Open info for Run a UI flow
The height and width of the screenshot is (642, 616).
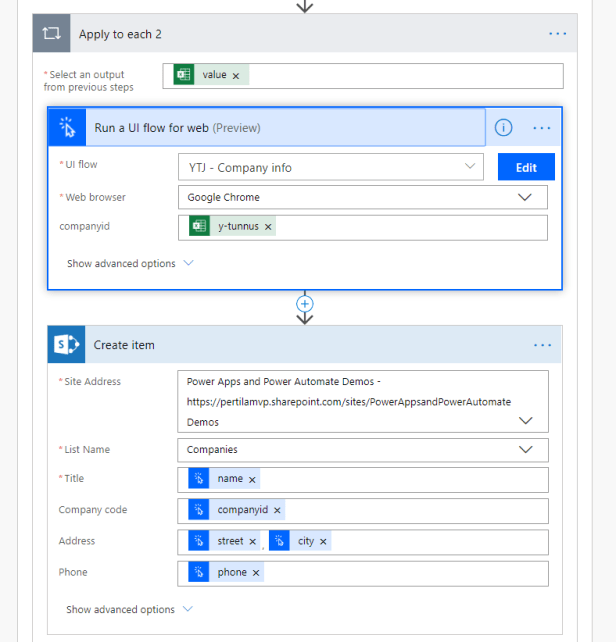[503, 128]
